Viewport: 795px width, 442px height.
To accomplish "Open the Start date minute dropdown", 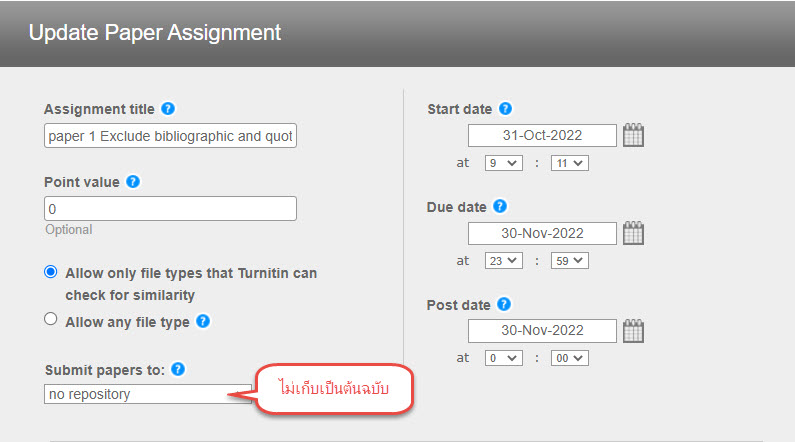I will 569,162.
